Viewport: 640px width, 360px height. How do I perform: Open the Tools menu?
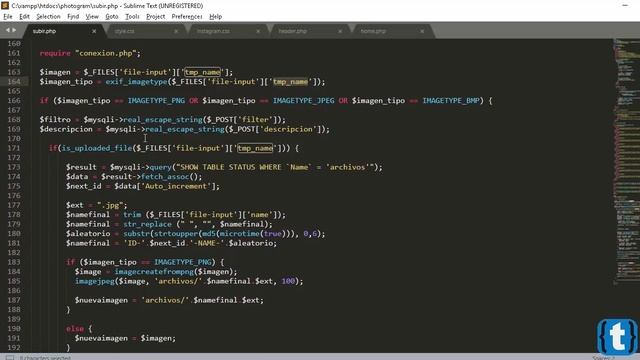(132, 17)
